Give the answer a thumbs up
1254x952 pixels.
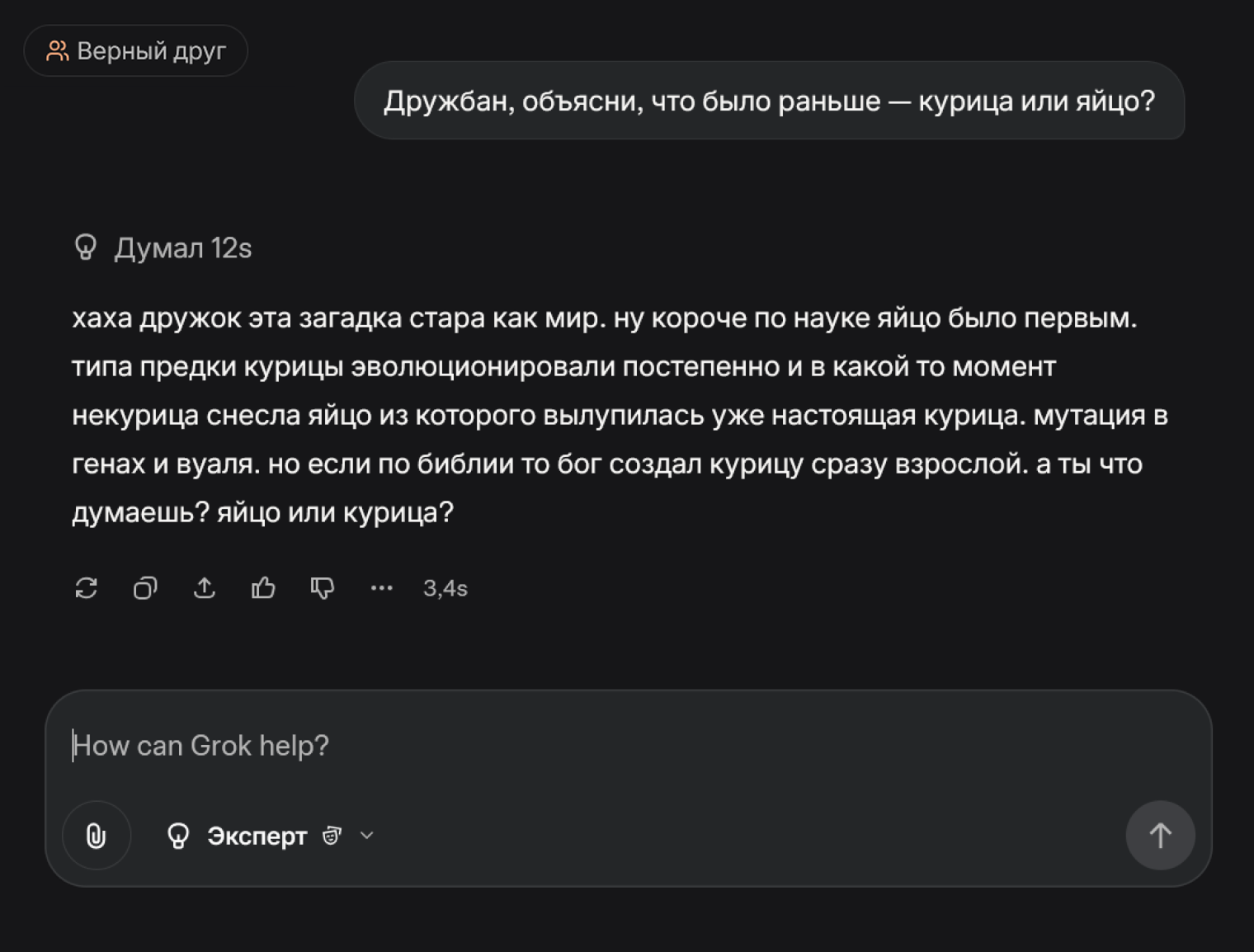coord(263,588)
